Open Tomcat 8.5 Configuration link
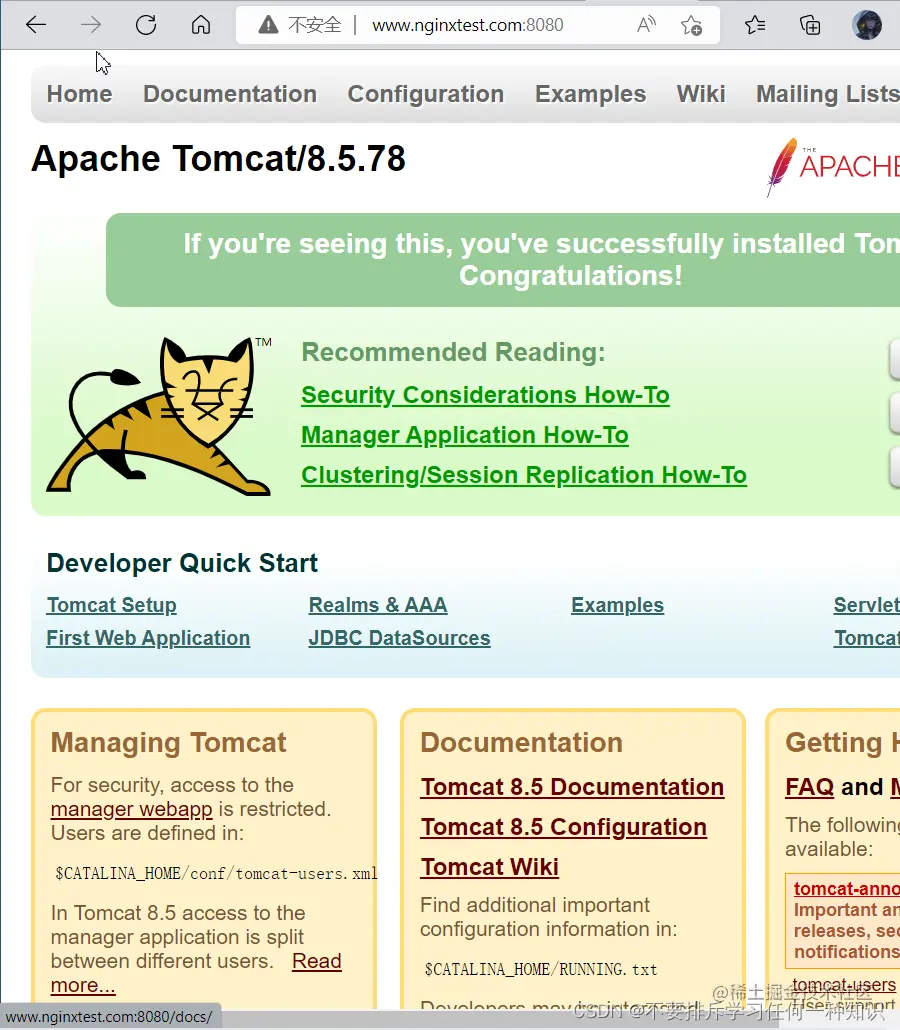 564,827
